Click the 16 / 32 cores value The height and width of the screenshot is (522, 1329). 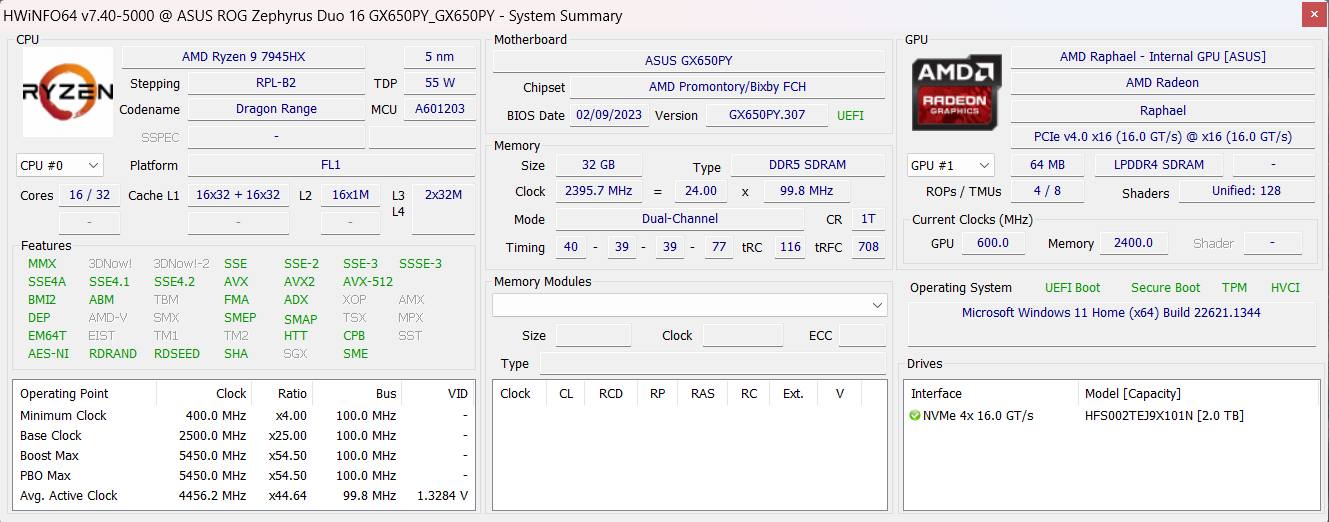[x=90, y=195]
